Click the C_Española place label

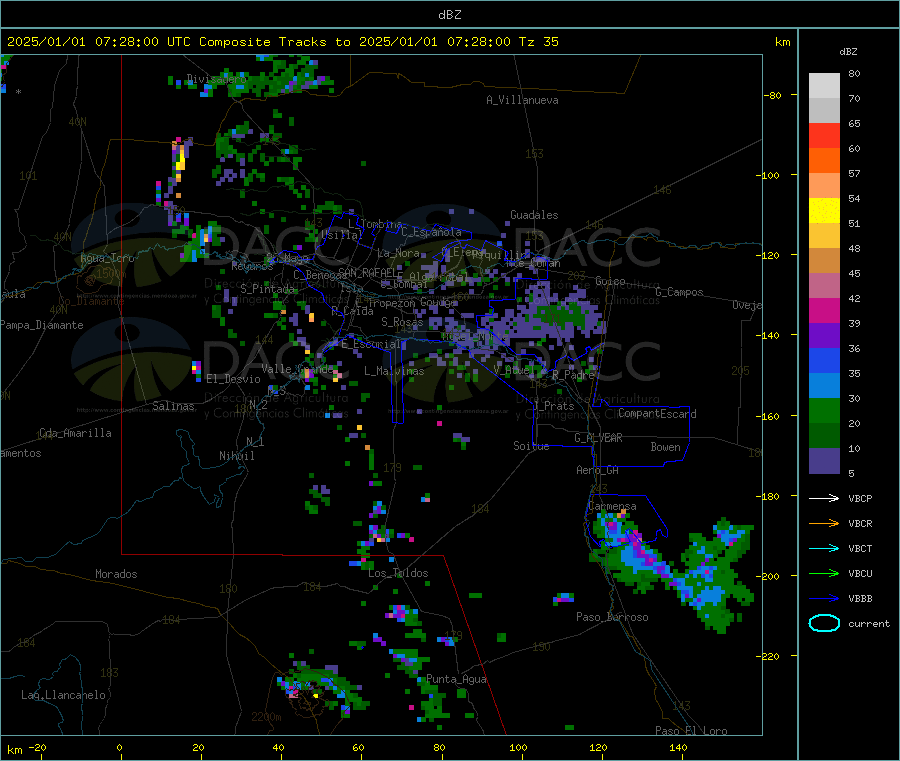[431, 232]
